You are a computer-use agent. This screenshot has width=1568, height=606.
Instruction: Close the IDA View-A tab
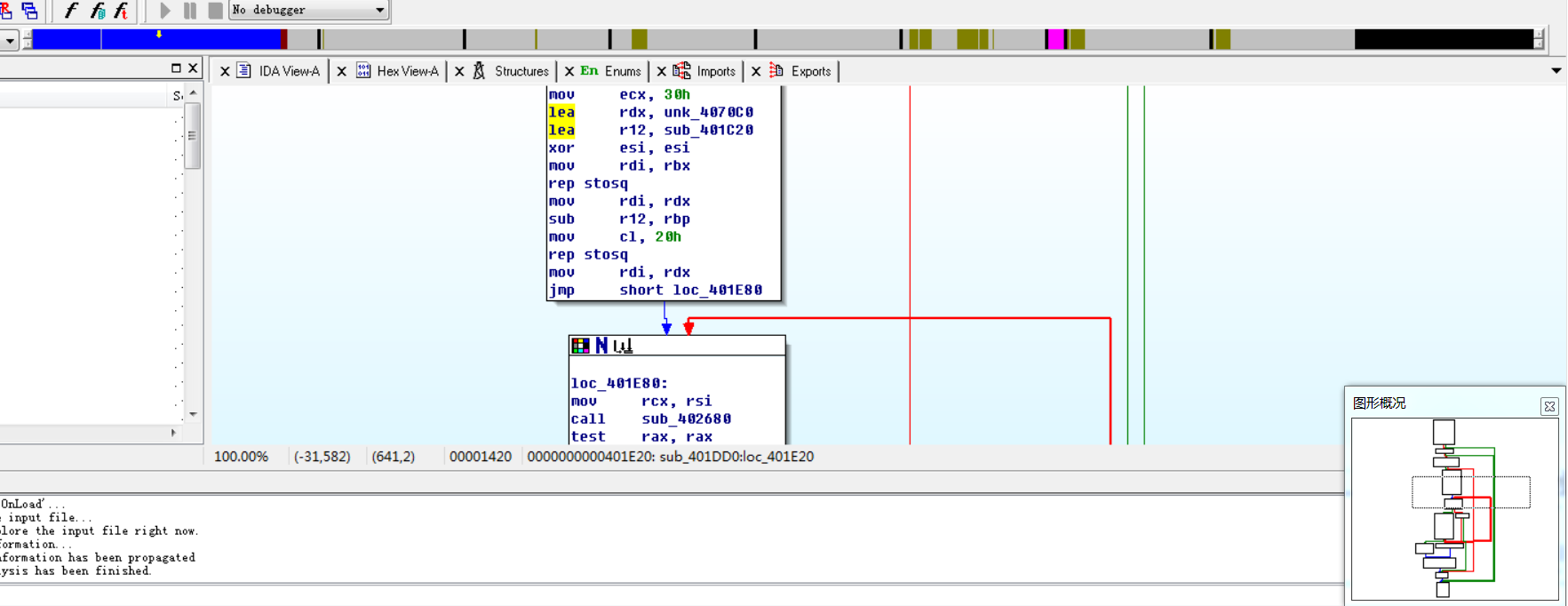point(225,72)
